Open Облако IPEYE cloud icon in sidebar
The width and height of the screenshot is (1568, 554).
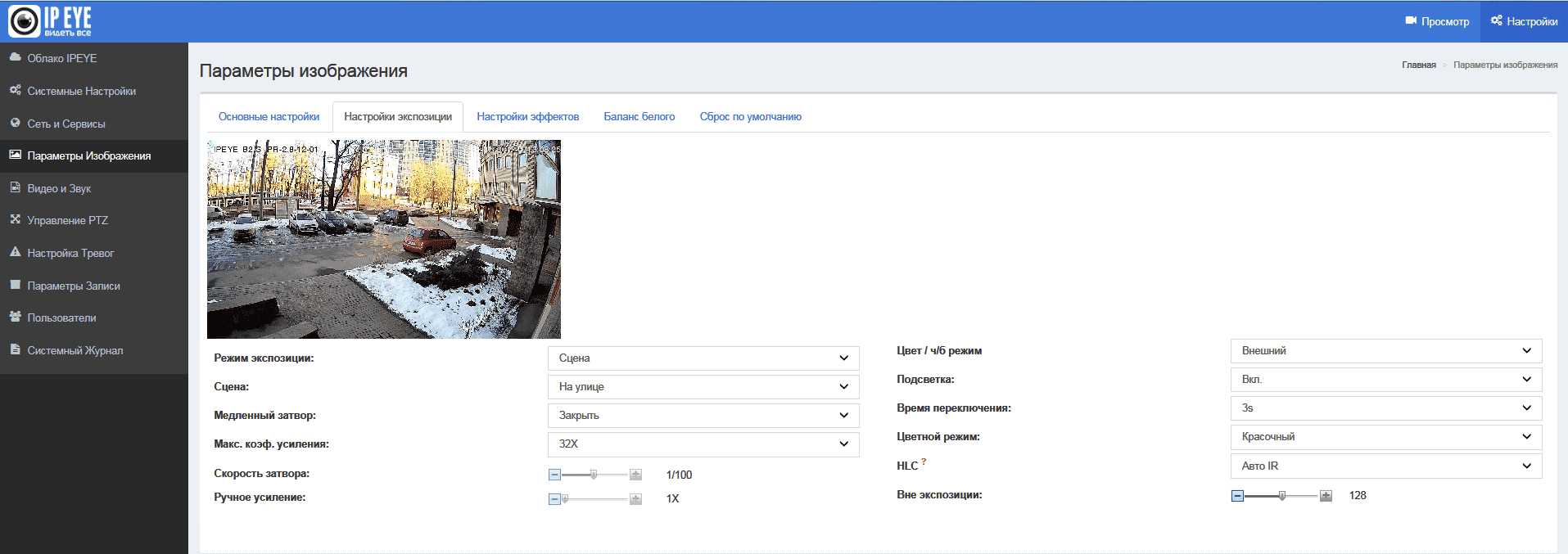pos(15,57)
